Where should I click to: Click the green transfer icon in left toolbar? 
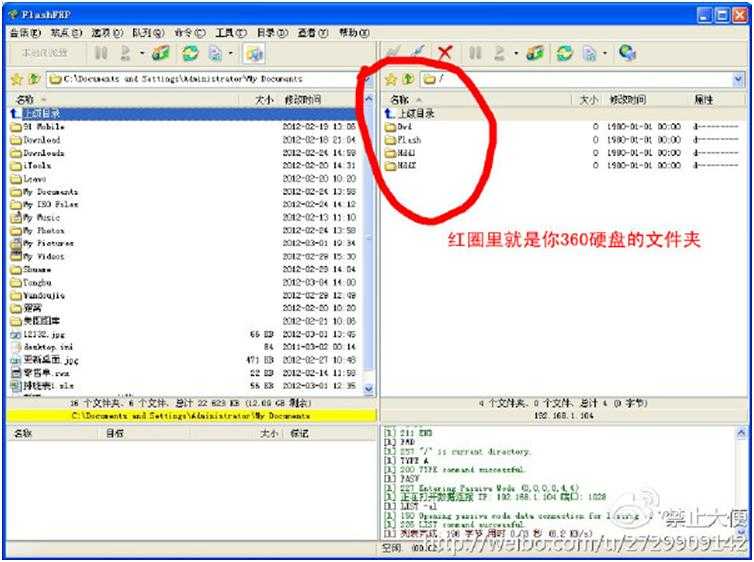(x=161, y=53)
